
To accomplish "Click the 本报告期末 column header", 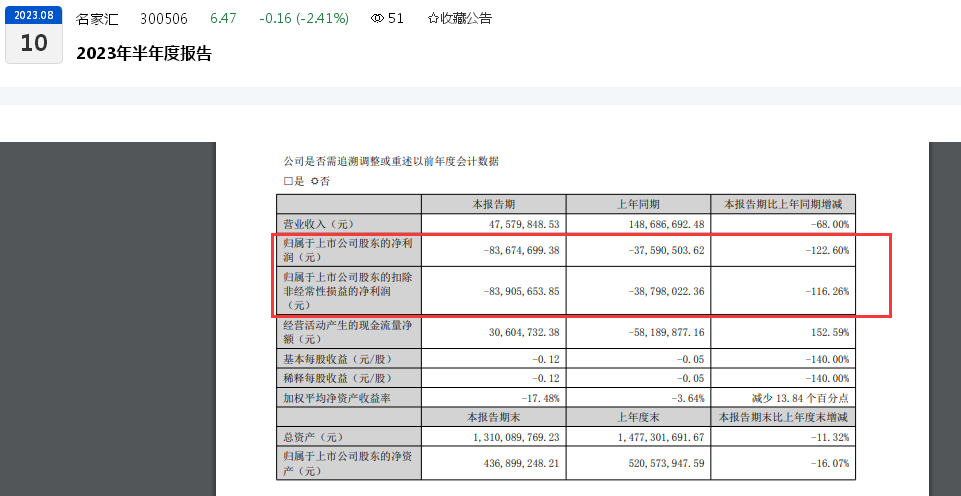I will [493, 418].
